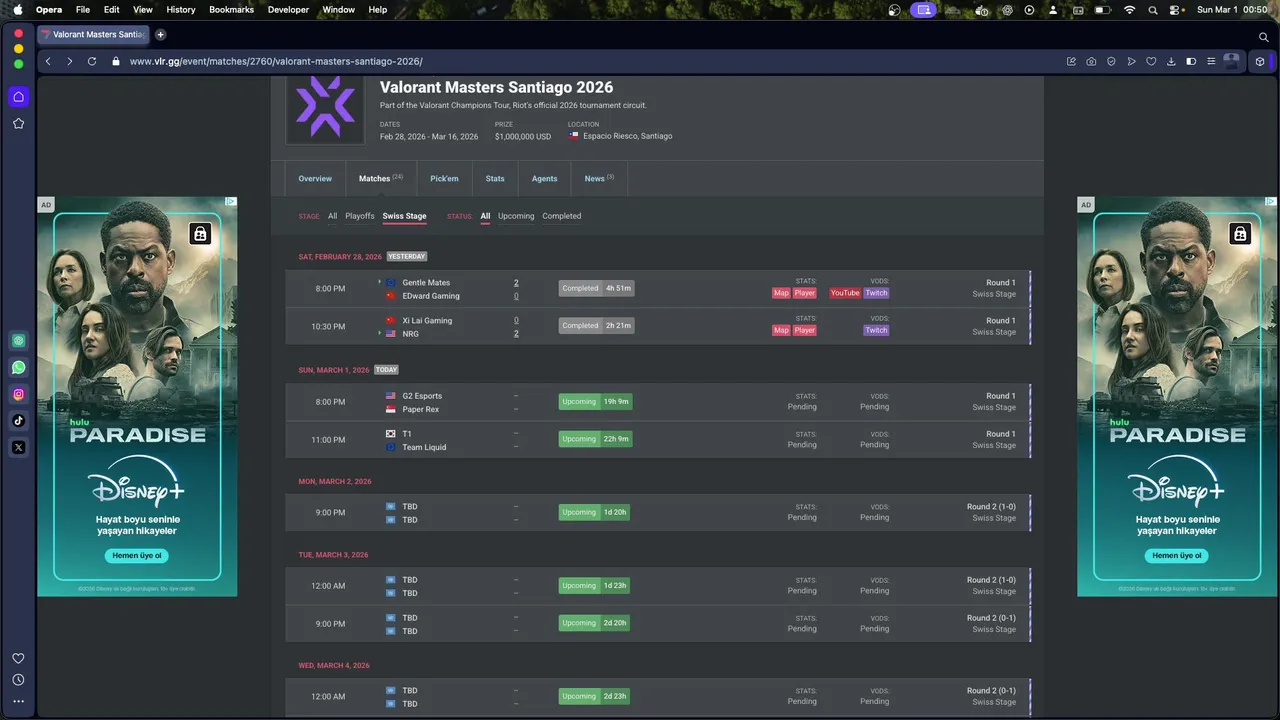Image resolution: width=1280 pixels, height=720 pixels.
Task: Switch to the Stats tab
Action: coord(495,179)
